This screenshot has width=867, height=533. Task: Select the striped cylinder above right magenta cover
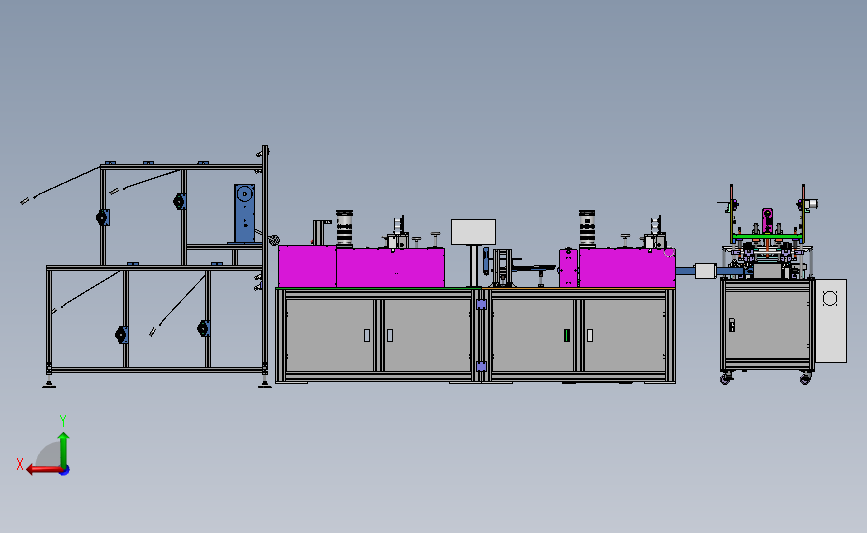click(x=587, y=228)
